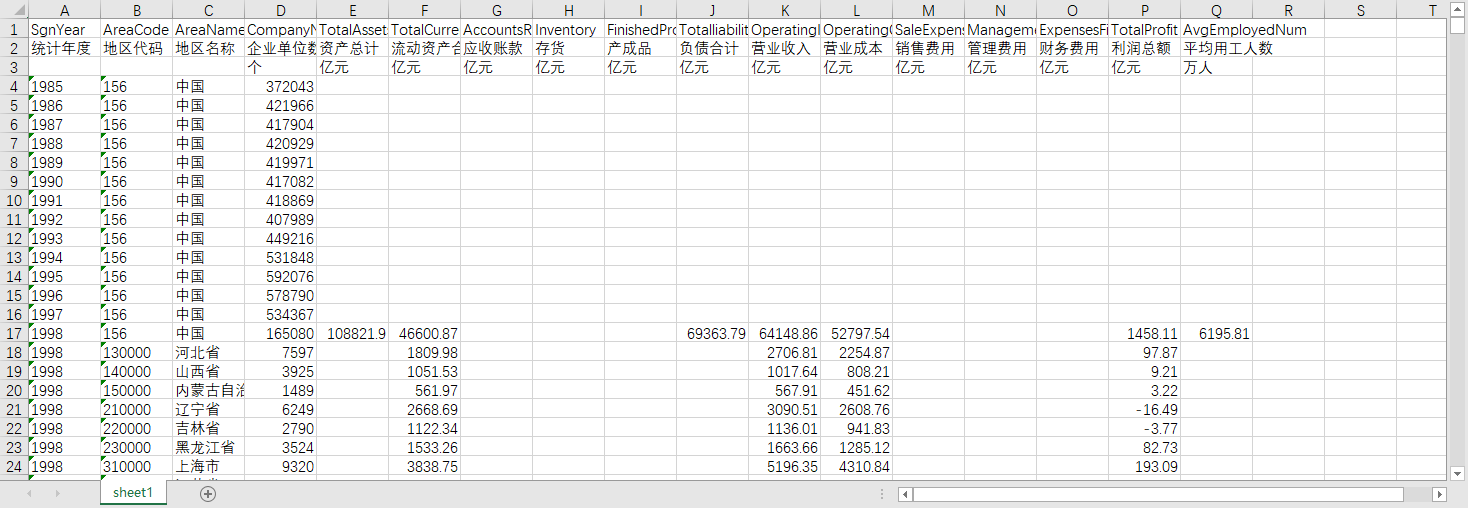The width and height of the screenshot is (1468, 508).
Task: Select column K header
Action: click(x=785, y=10)
